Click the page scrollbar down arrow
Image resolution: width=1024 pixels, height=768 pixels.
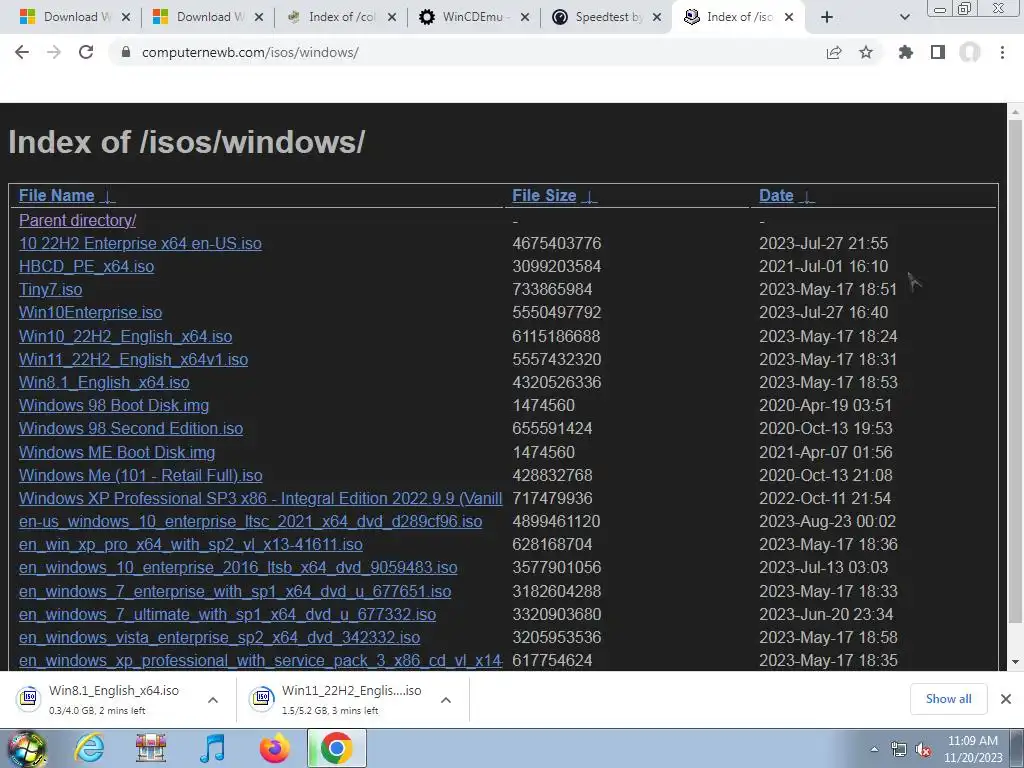coord(1016,662)
